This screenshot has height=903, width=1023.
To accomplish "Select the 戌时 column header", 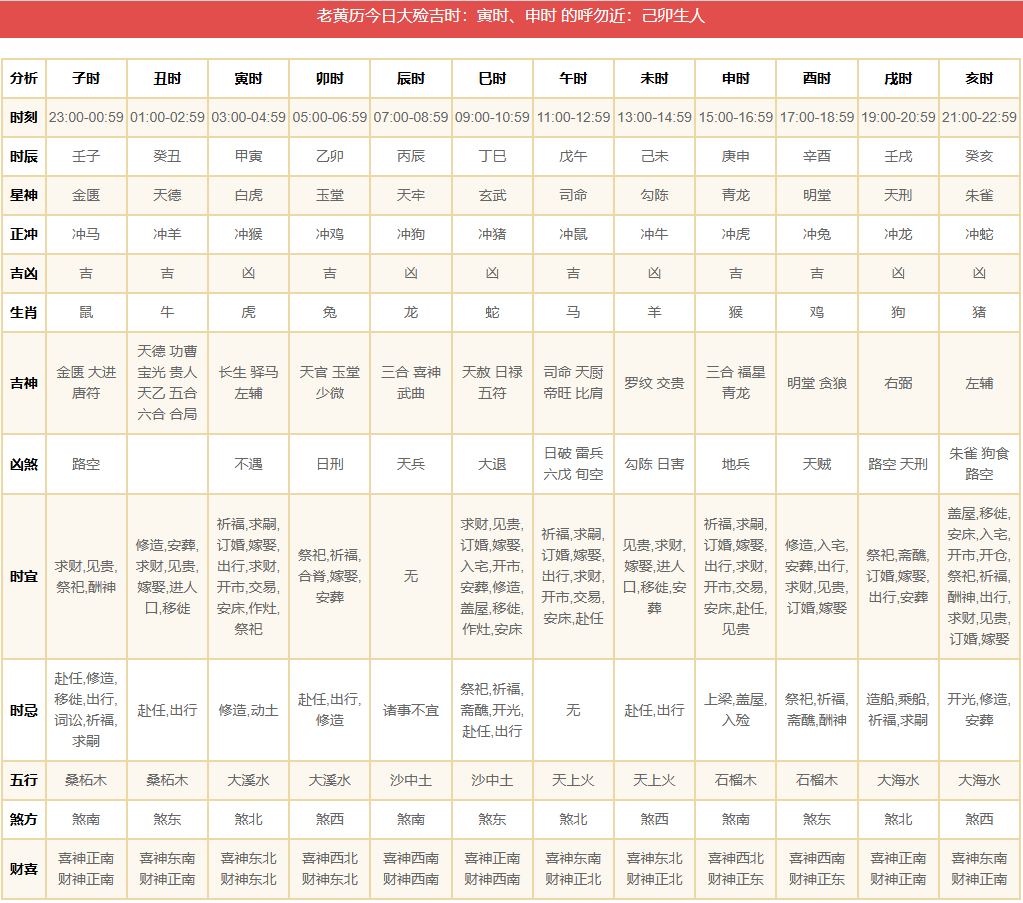I will 898,78.
